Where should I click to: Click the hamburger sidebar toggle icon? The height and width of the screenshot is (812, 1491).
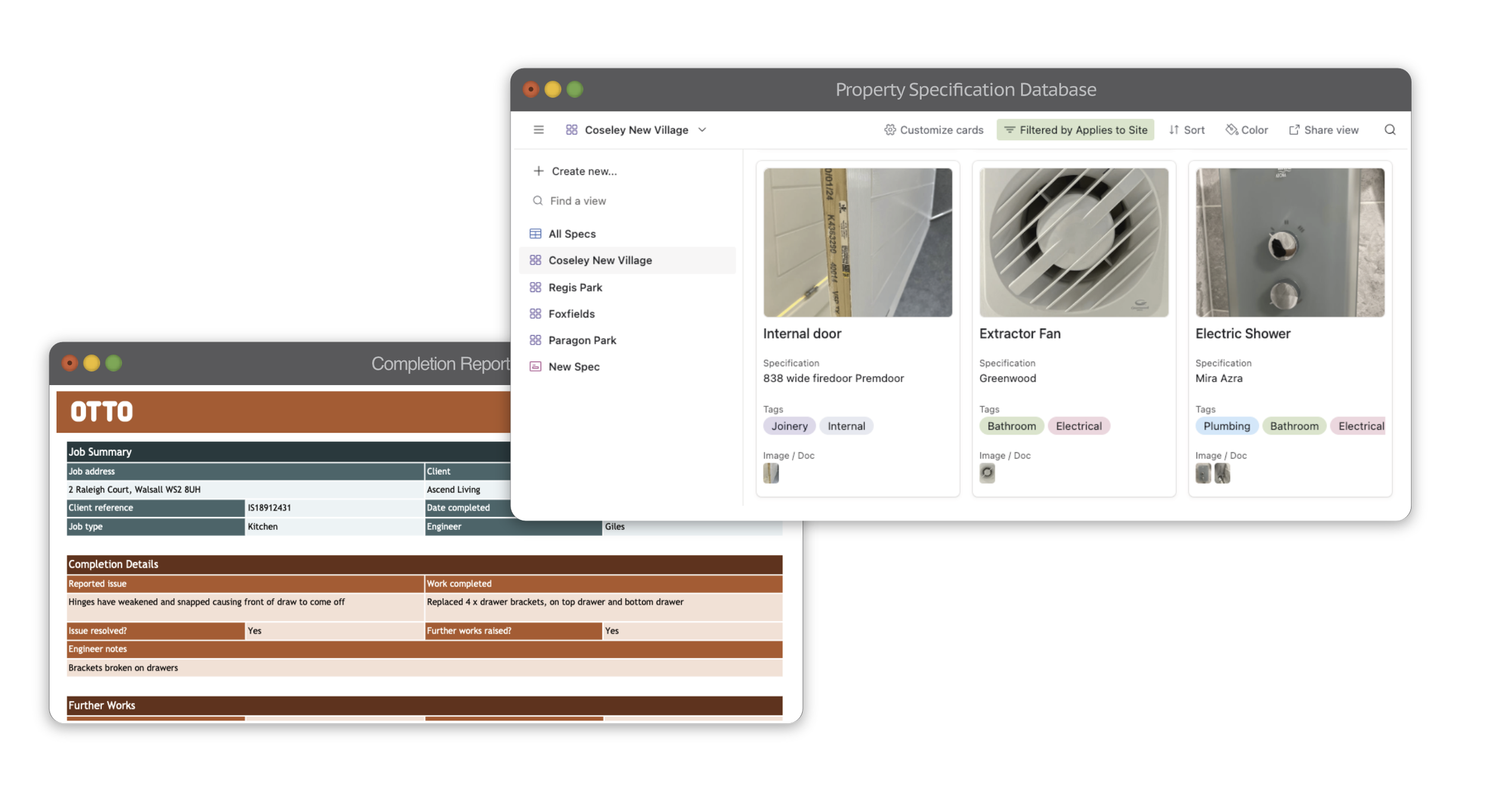tap(538, 130)
